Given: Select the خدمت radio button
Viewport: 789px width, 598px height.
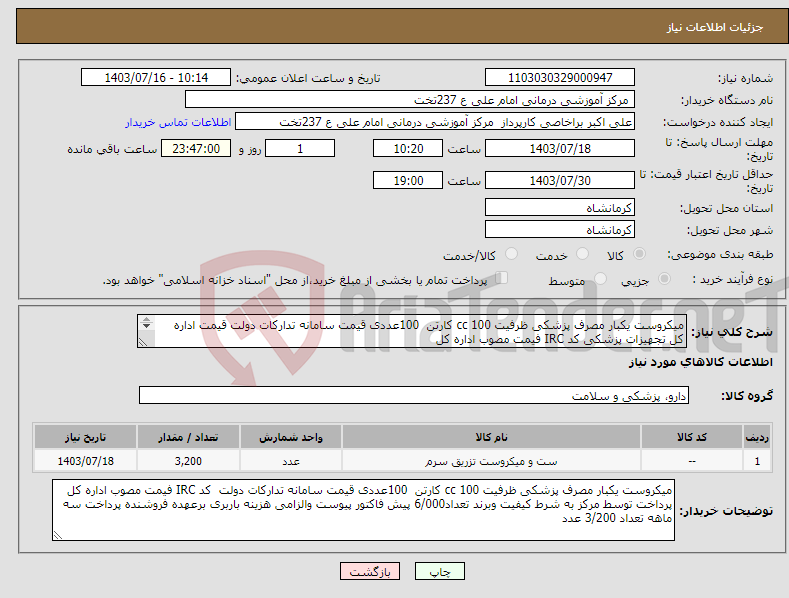Looking at the screenshot, I should (582, 254).
